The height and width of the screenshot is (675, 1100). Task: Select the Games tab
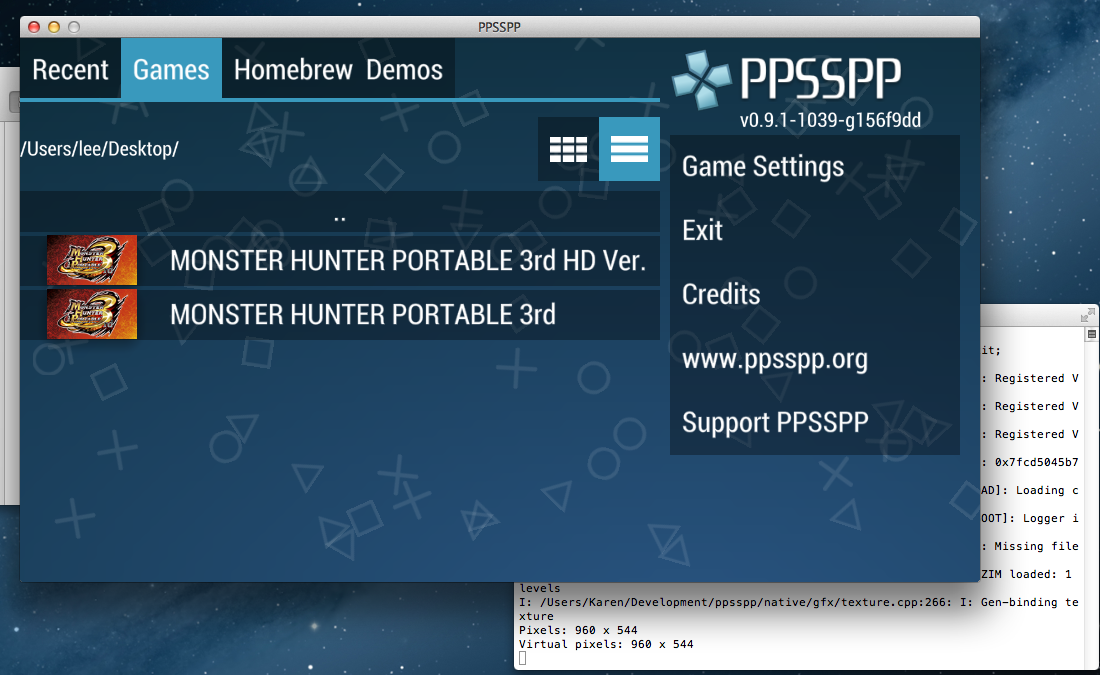171,70
